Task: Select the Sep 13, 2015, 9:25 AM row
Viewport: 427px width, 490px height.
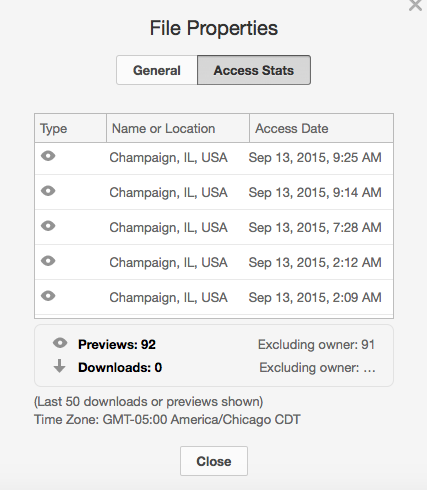Action: [x=214, y=158]
